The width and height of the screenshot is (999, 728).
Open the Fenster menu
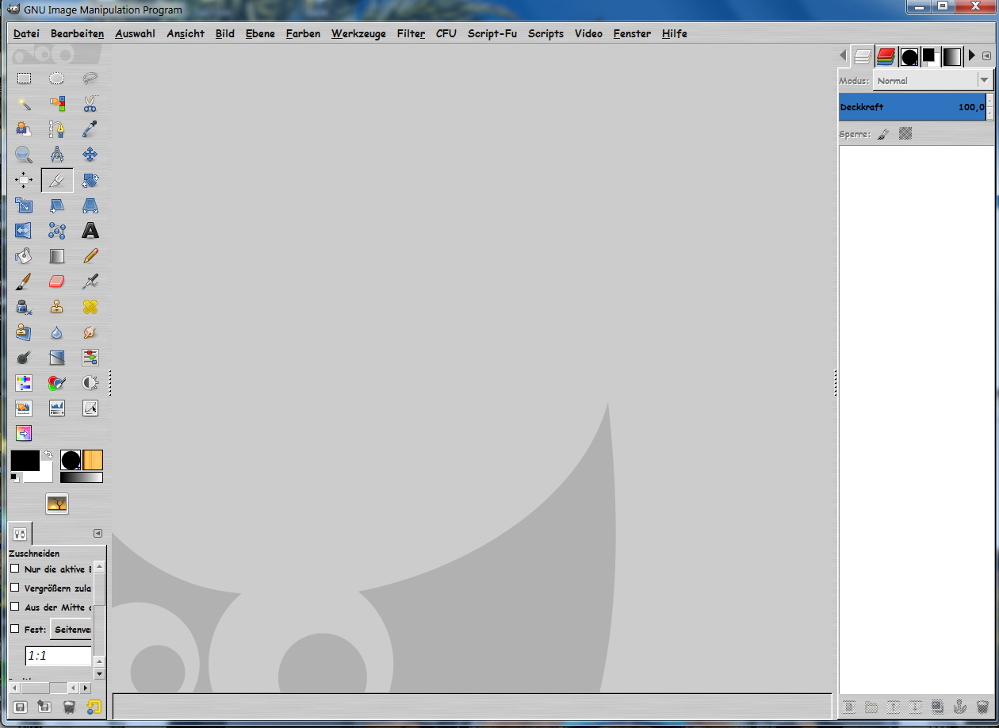click(x=632, y=34)
